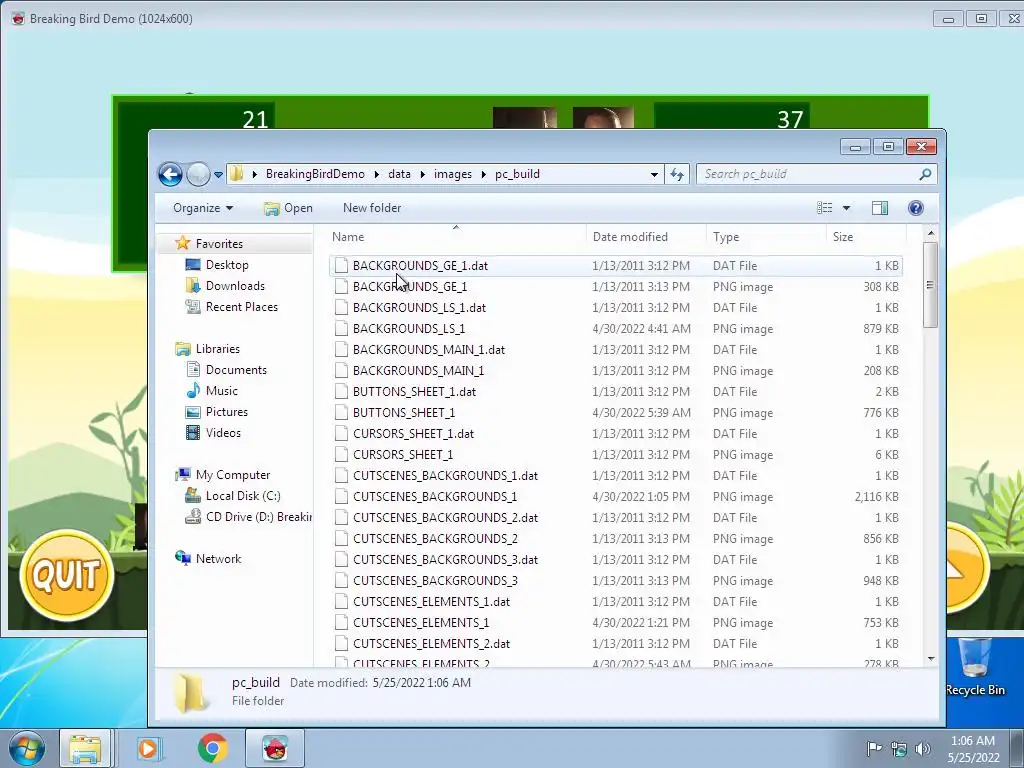Open Google Chrome from the taskbar
1024x768 pixels.
(x=212, y=748)
